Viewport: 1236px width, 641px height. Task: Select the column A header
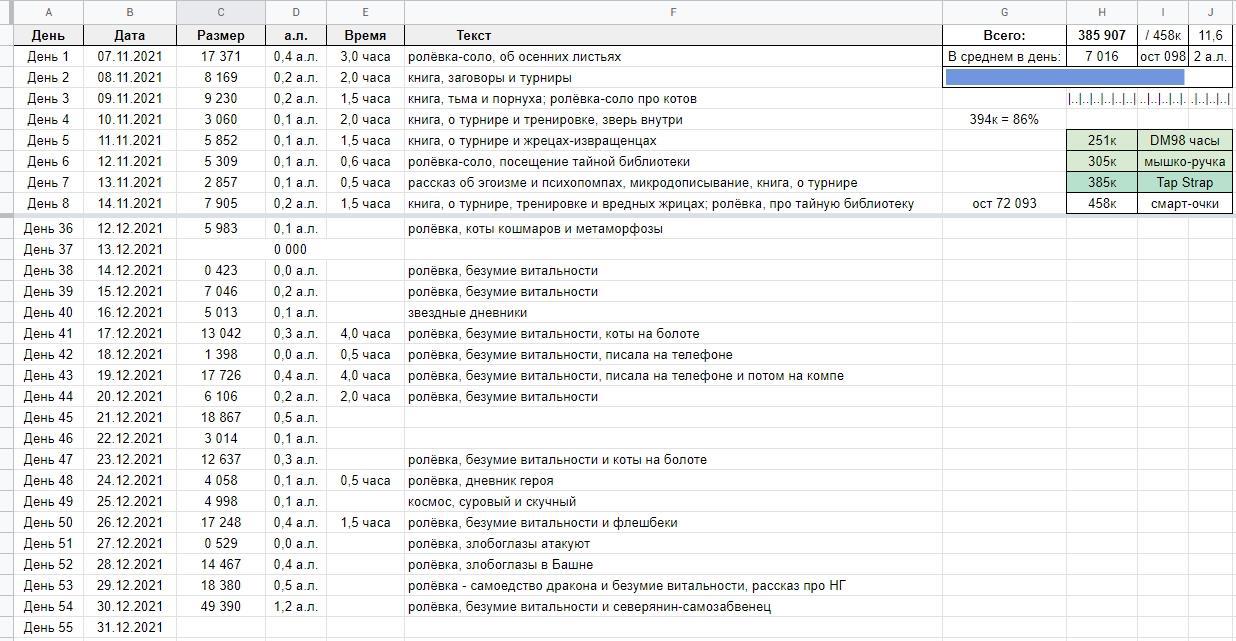point(48,12)
